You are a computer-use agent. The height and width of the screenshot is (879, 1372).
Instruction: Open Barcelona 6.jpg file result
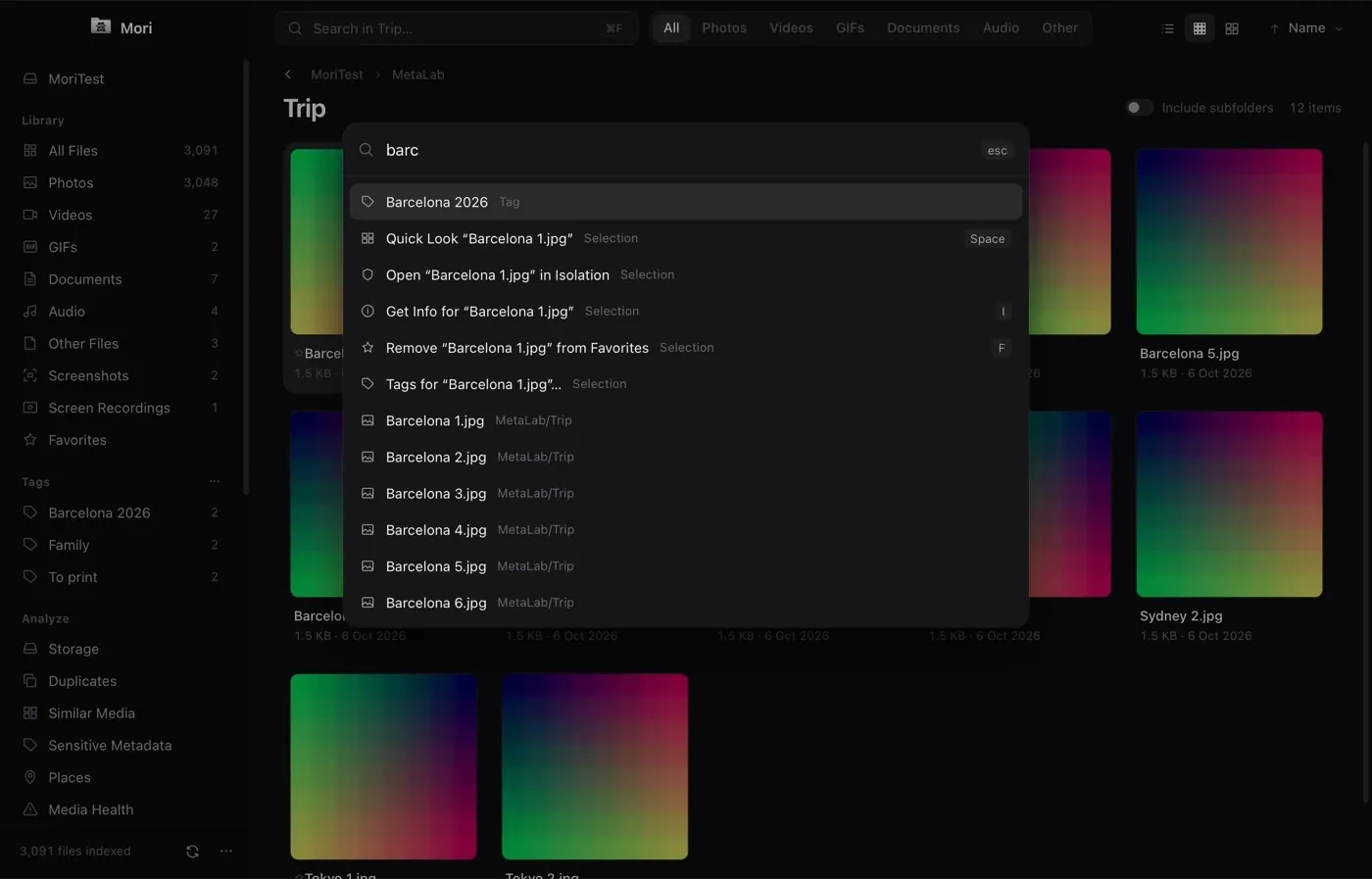tap(685, 603)
